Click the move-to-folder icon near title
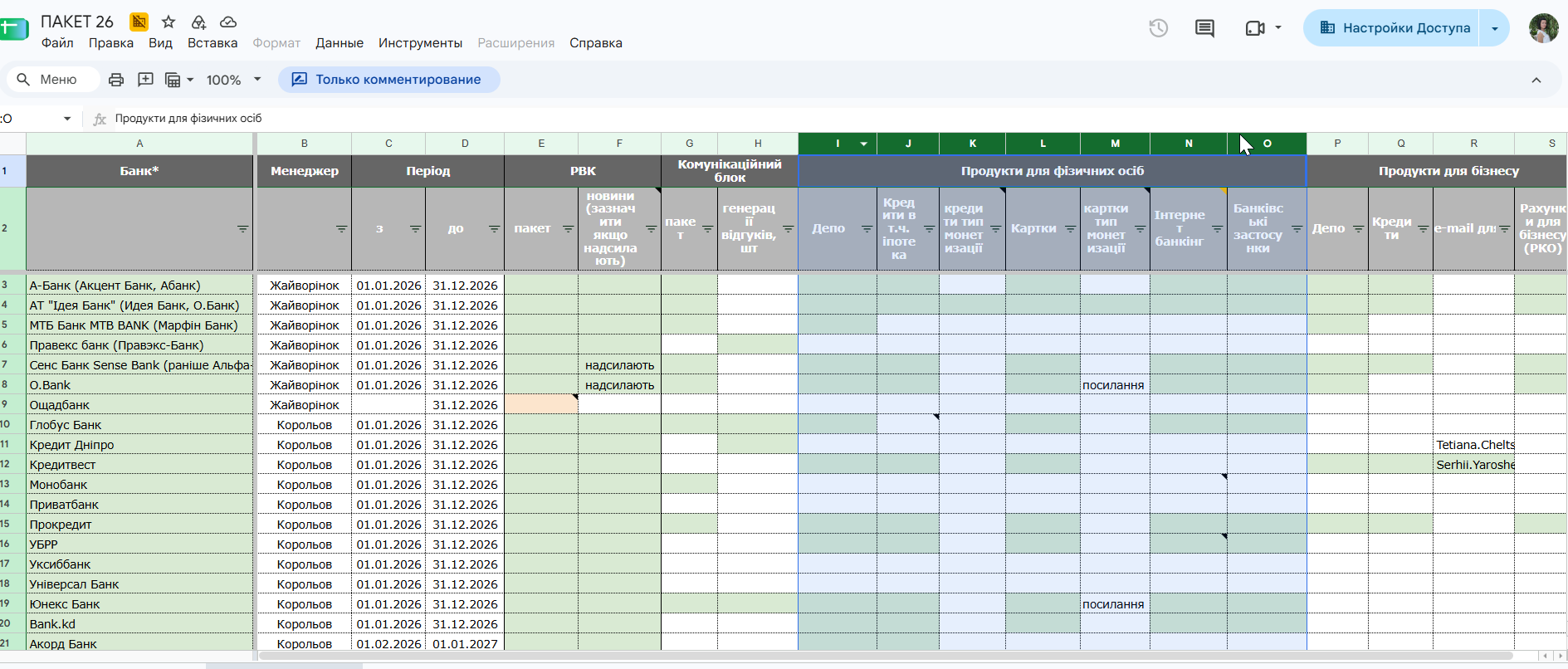The image size is (1568, 669). [198, 22]
